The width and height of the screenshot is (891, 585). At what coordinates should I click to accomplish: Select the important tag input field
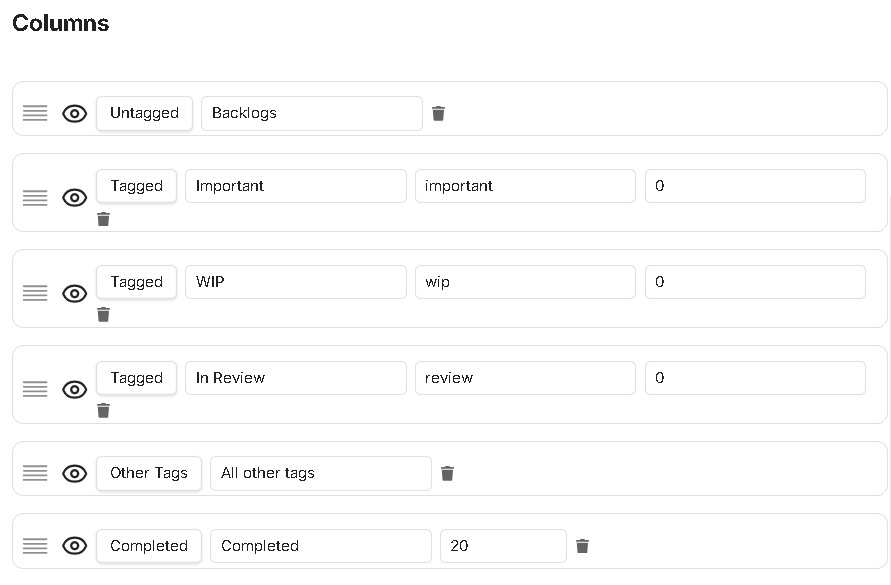[525, 185]
